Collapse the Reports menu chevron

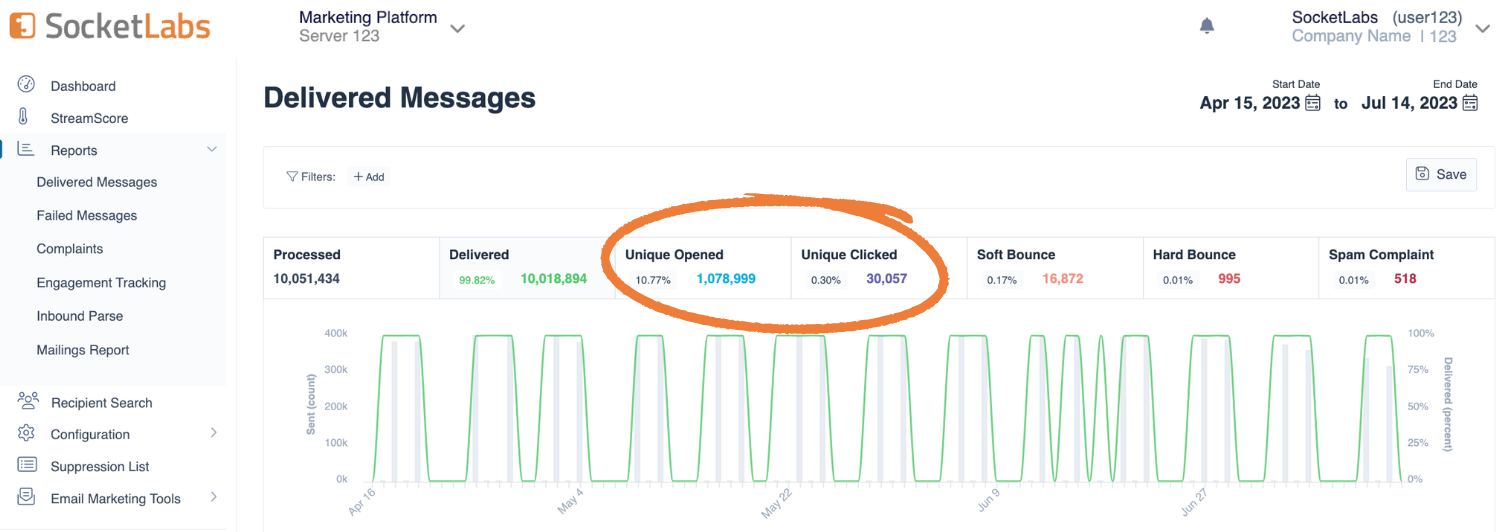pyautogui.click(x=212, y=150)
